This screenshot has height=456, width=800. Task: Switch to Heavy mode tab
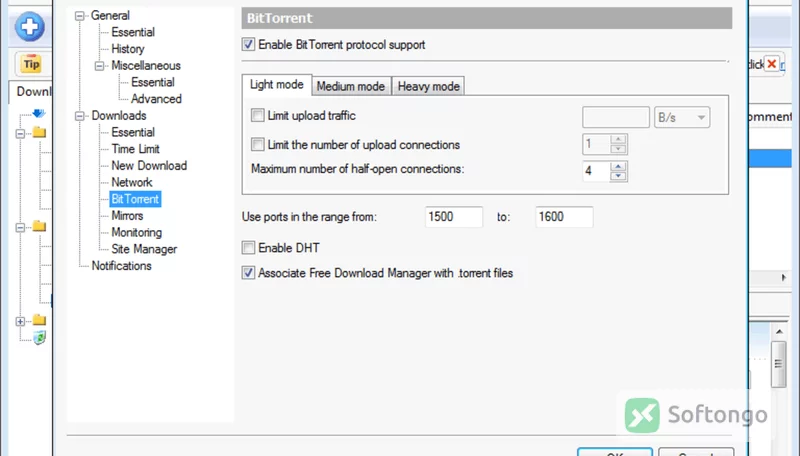pos(429,86)
